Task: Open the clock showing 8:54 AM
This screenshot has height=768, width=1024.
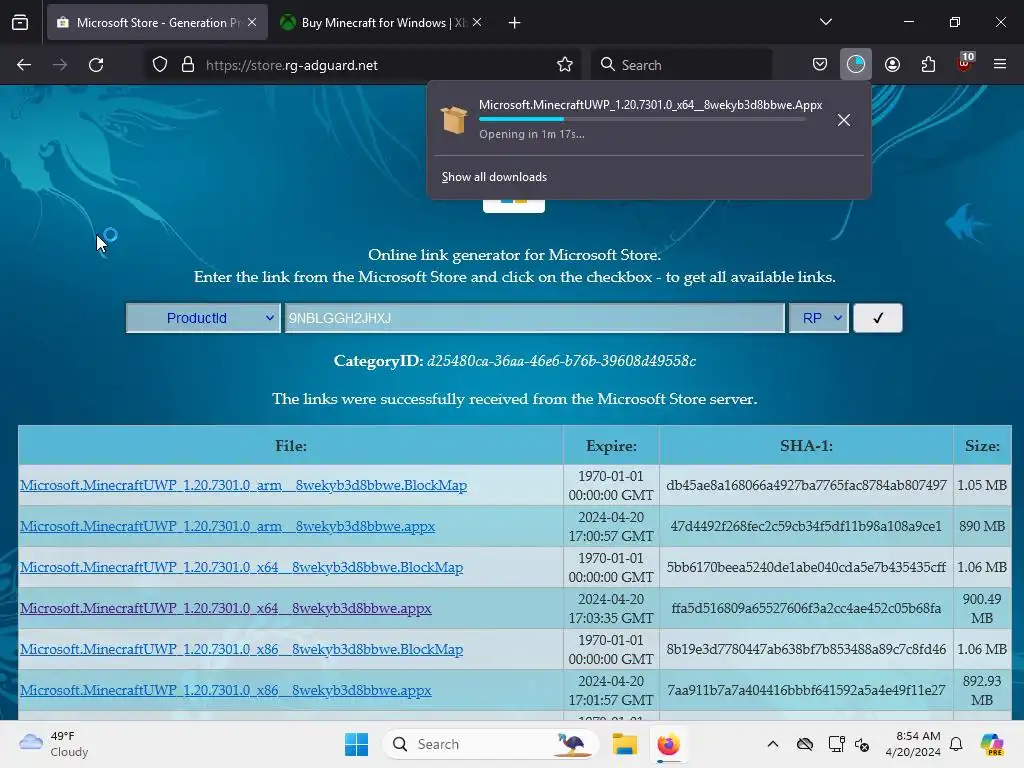Action: click(x=913, y=744)
